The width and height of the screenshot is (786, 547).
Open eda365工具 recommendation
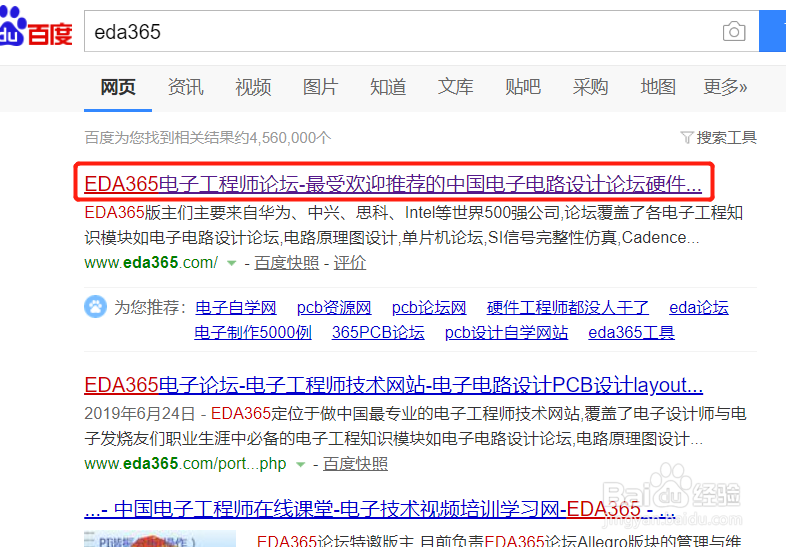632,332
